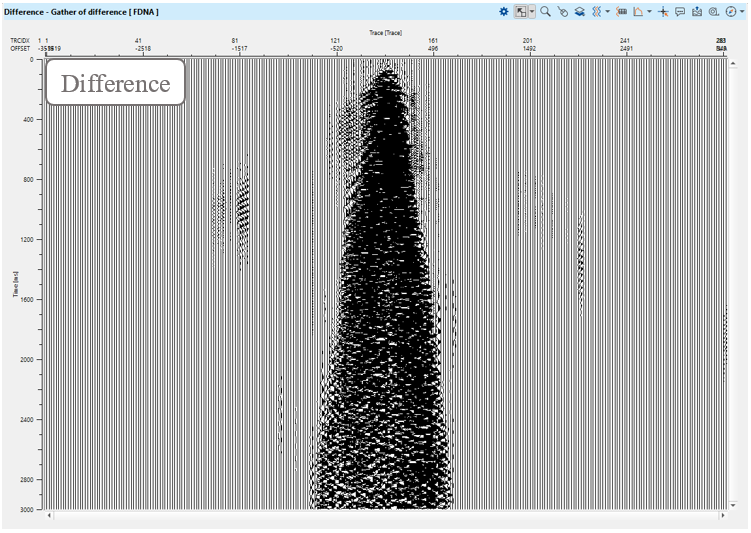The height and width of the screenshot is (533, 751).
Task: Select the pointer selection tool
Action: [x=521, y=11]
